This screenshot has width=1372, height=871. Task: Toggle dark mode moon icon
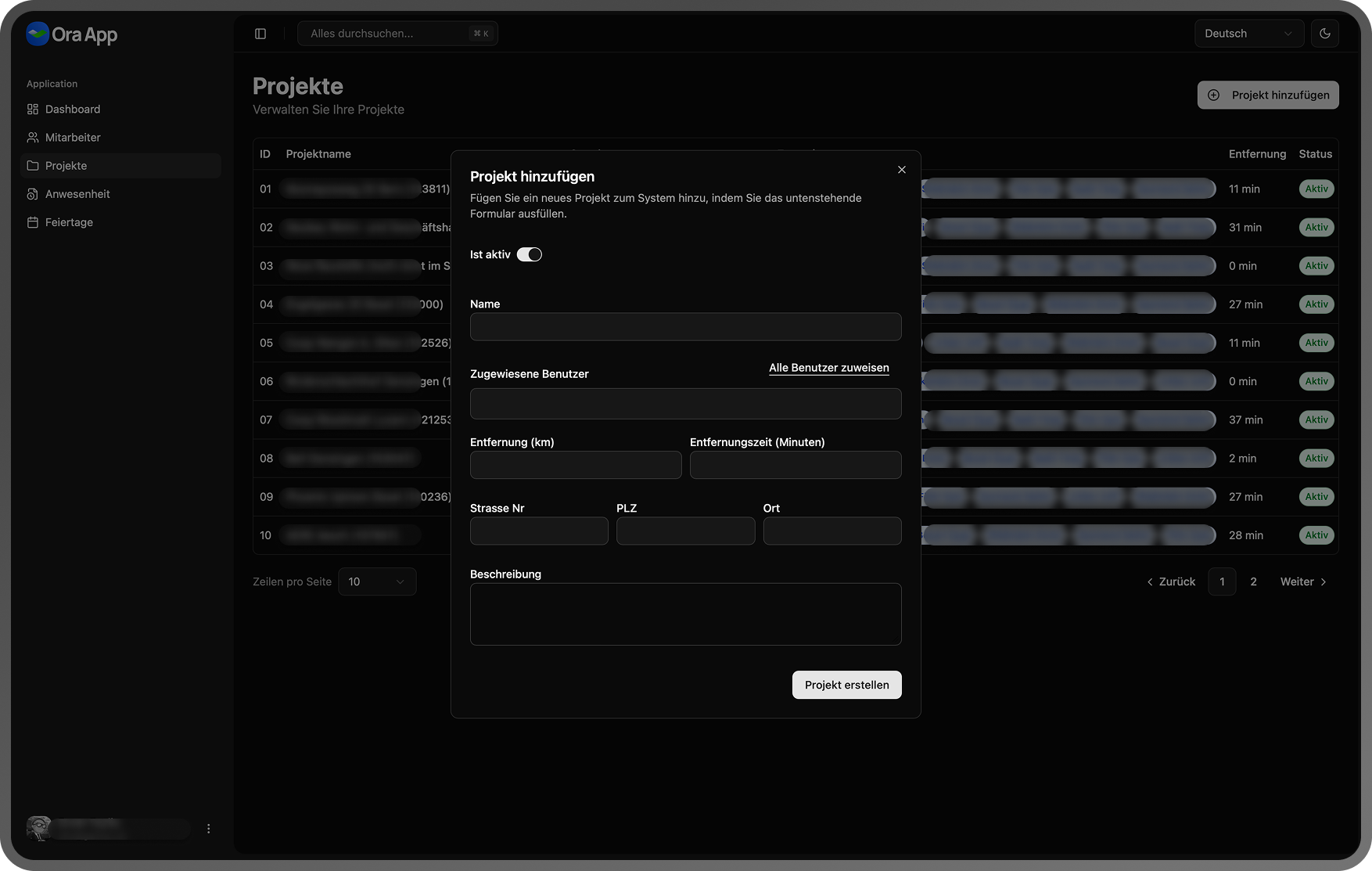coord(1324,34)
